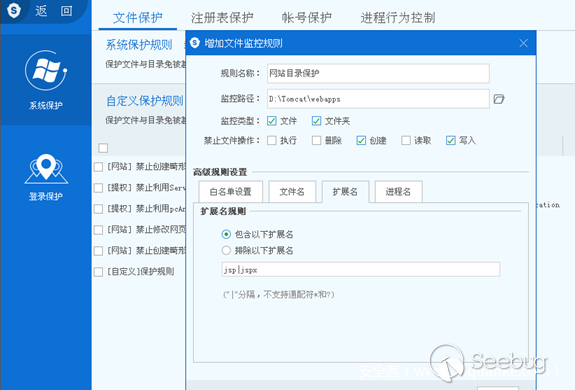Image resolution: width=575 pixels, height=390 pixels.
Task: Click the 规则名称 input field with 网站目录保护
Action: point(378,73)
